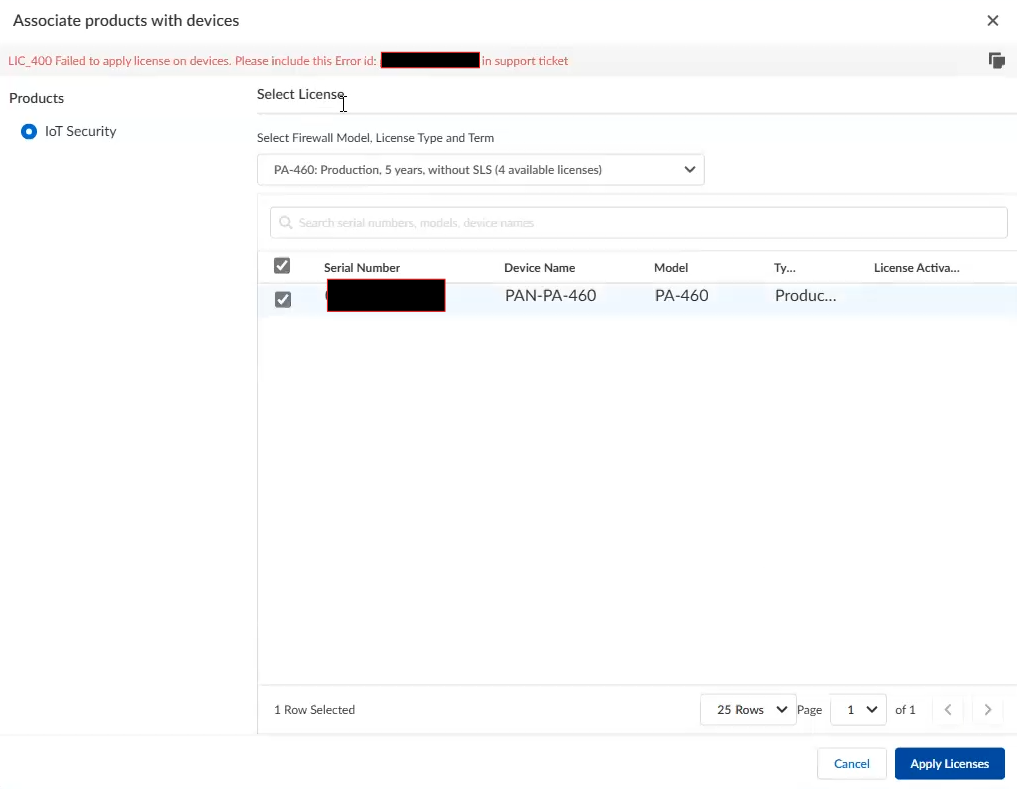1017x789 pixels.
Task: Sort by Serial Number column header
Action: [362, 268]
